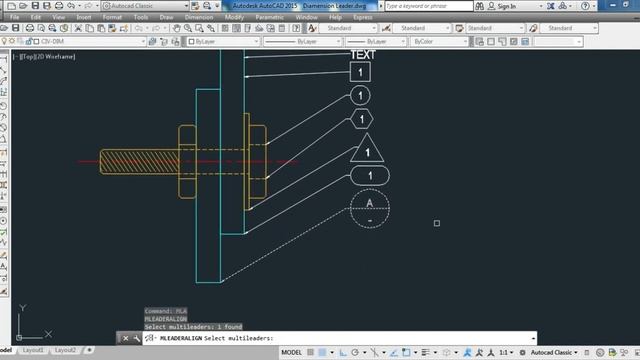The width and height of the screenshot is (640, 360).
Task: Click the keyword search input box
Action: click(429, 6)
